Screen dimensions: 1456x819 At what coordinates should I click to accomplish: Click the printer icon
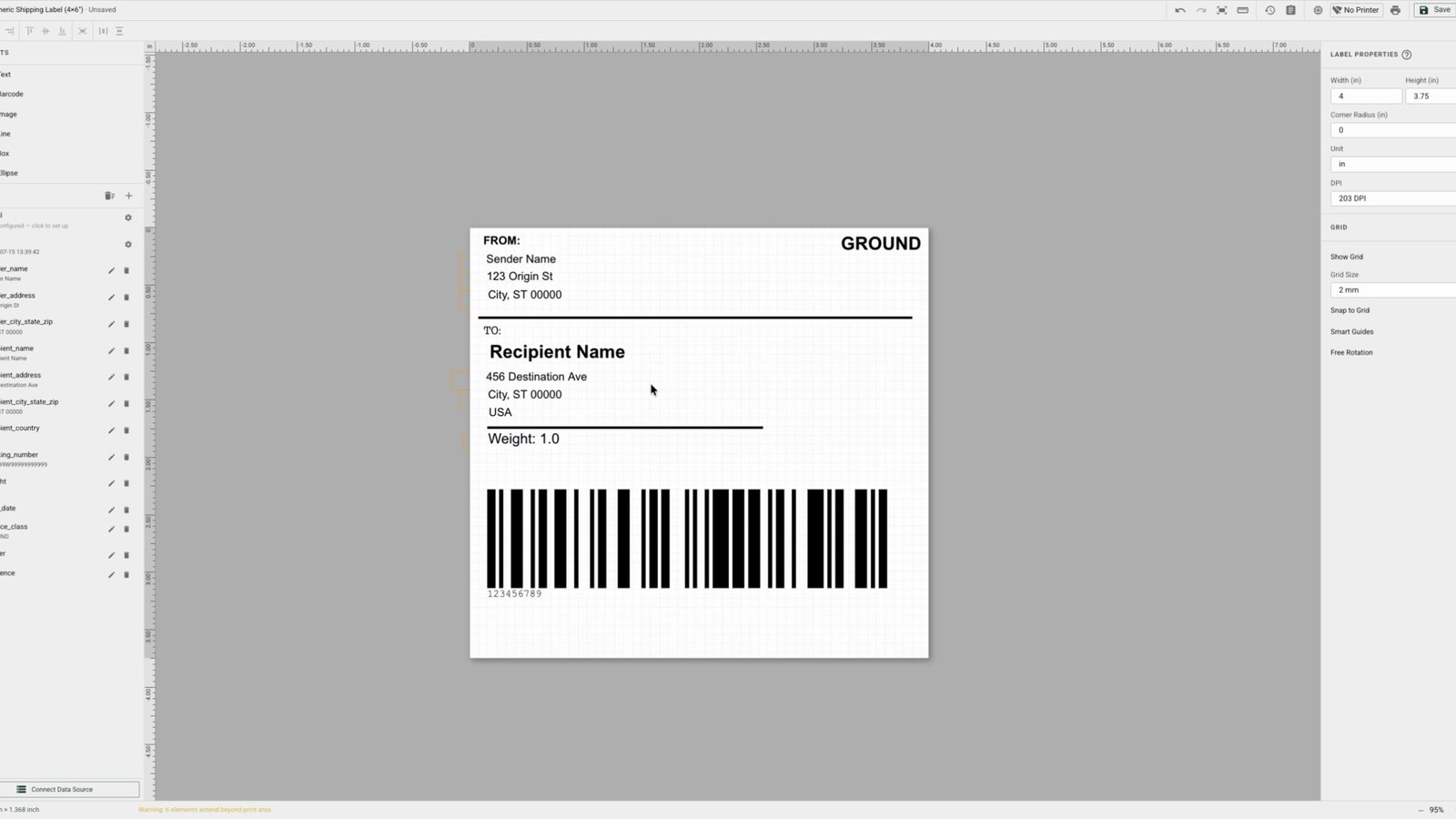(x=1396, y=10)
